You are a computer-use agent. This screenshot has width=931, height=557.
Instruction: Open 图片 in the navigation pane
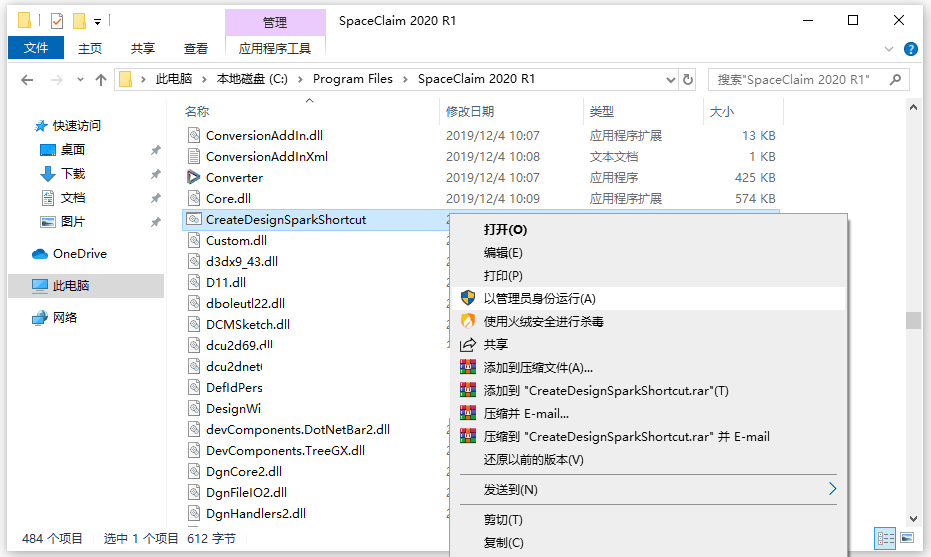[72, 221]
